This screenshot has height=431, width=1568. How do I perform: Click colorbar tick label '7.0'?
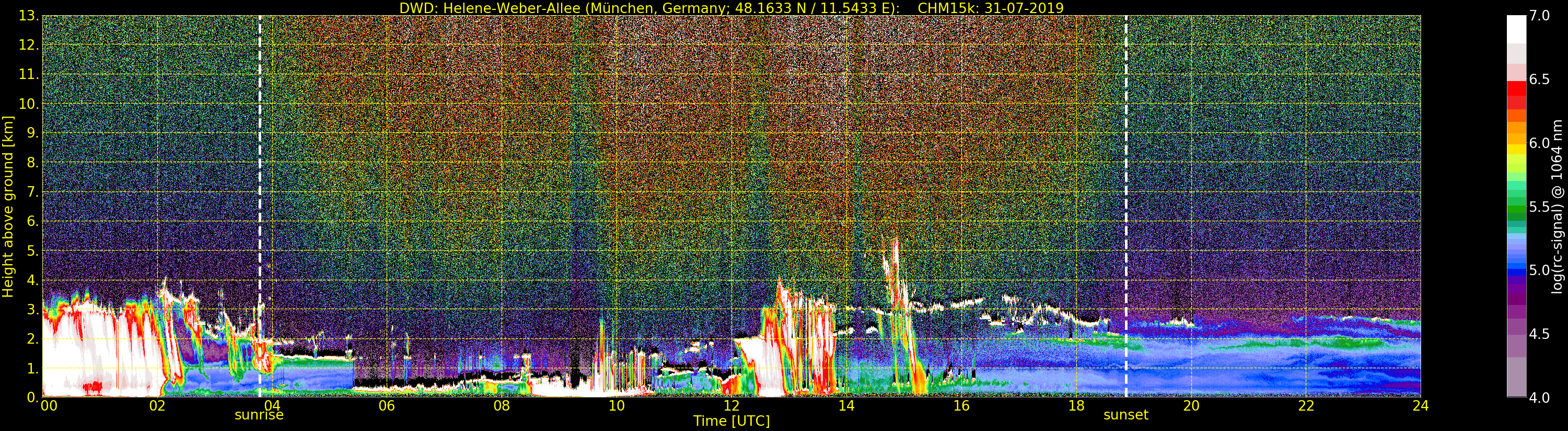(1539, 16)
